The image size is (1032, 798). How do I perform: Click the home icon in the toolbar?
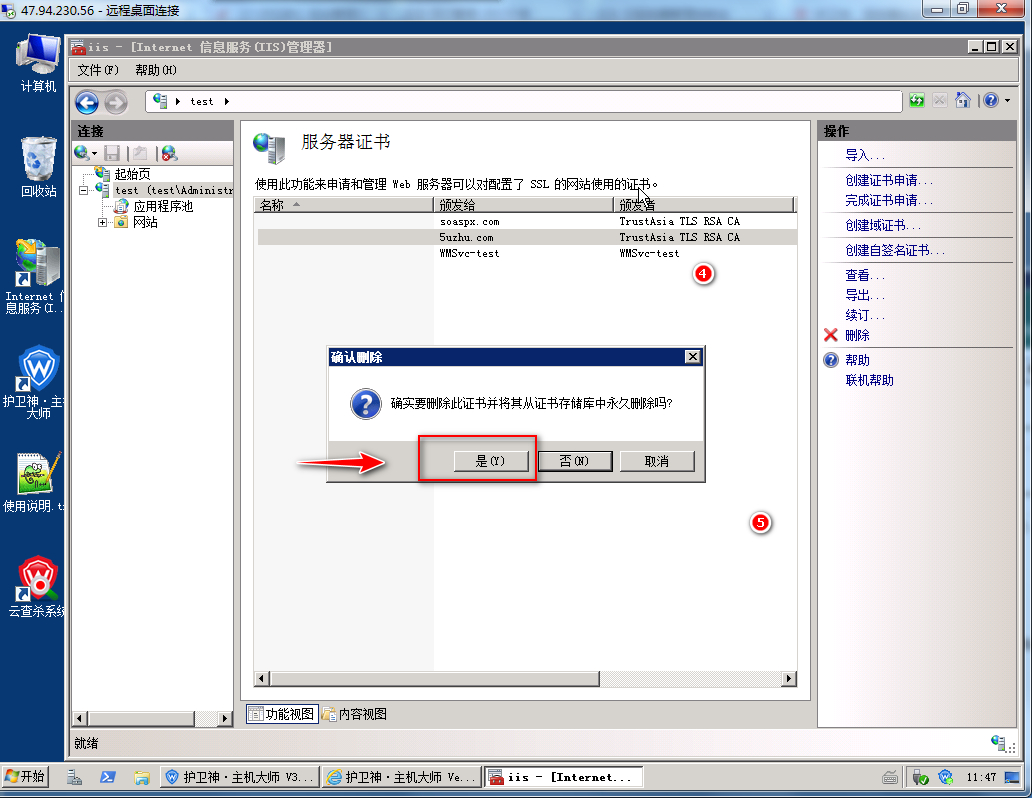pyautogui.click(x=963, y=101)
